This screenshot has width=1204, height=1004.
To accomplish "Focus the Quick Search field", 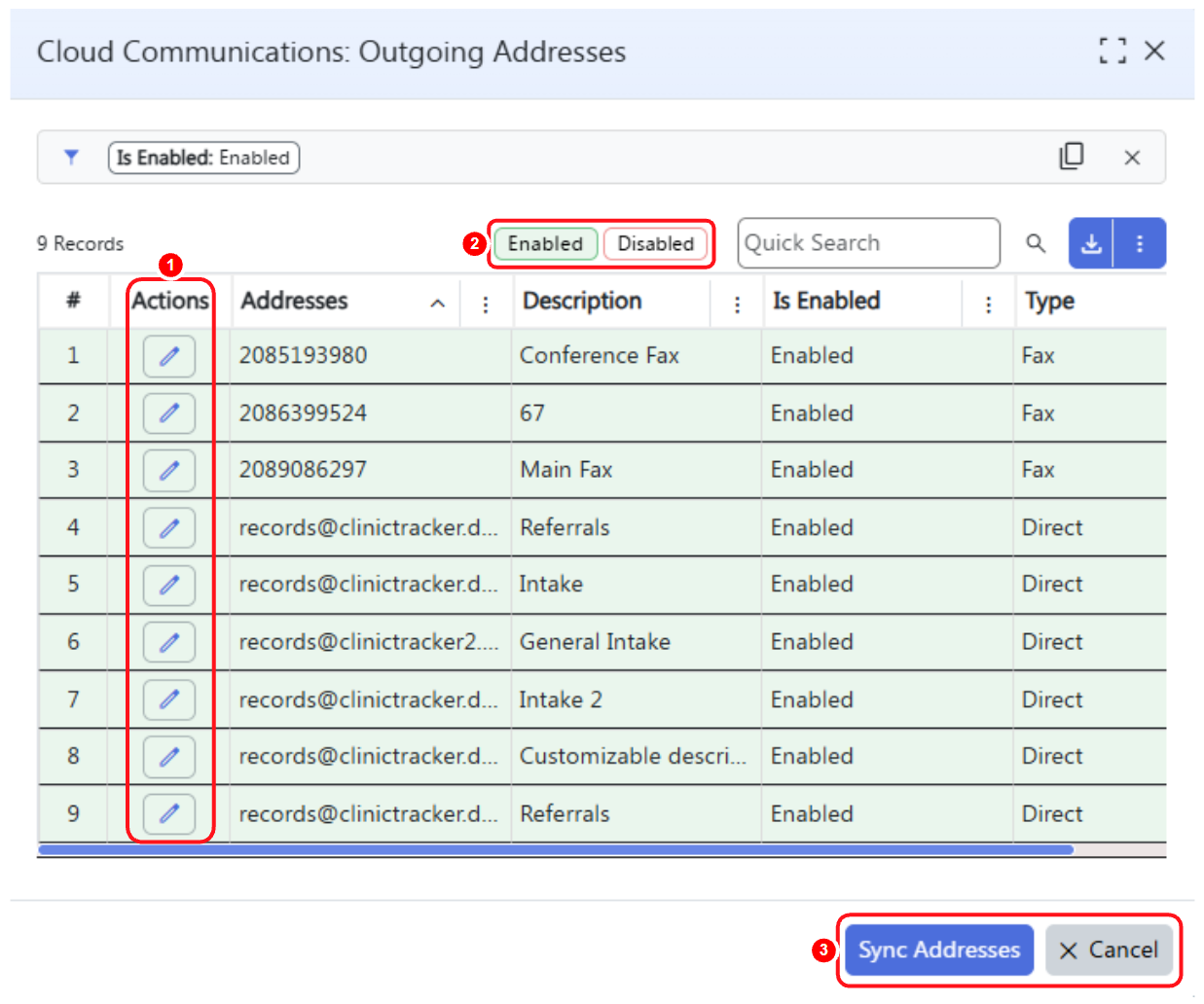I will [868, 243].
